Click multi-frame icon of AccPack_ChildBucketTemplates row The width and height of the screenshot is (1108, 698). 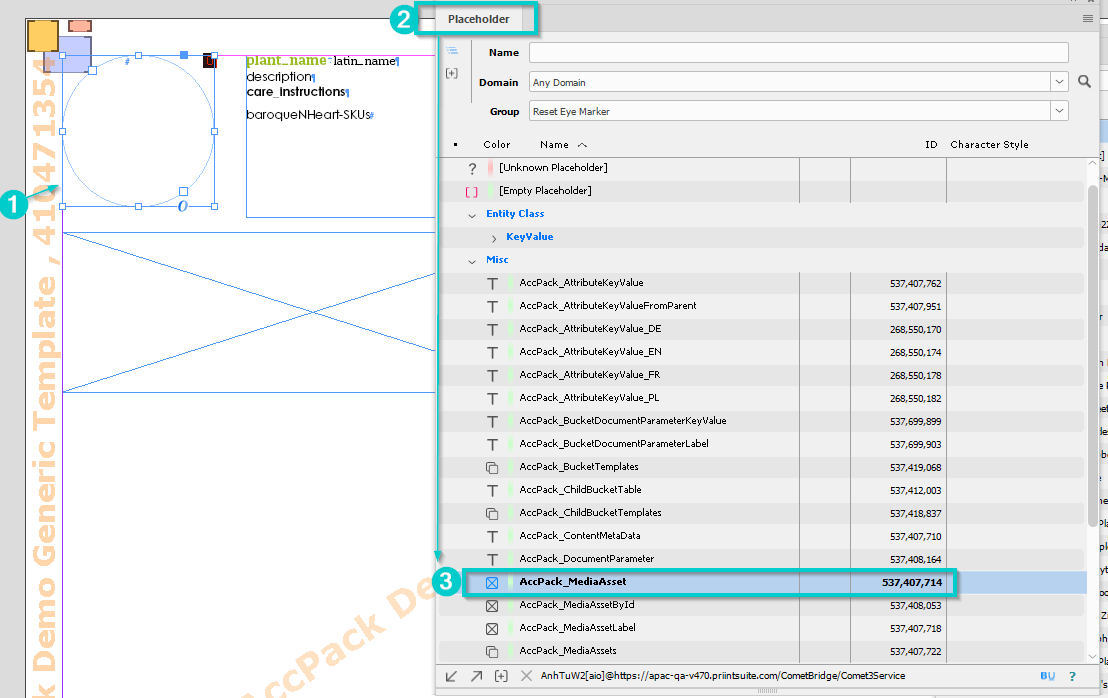[x=493, y=514]
